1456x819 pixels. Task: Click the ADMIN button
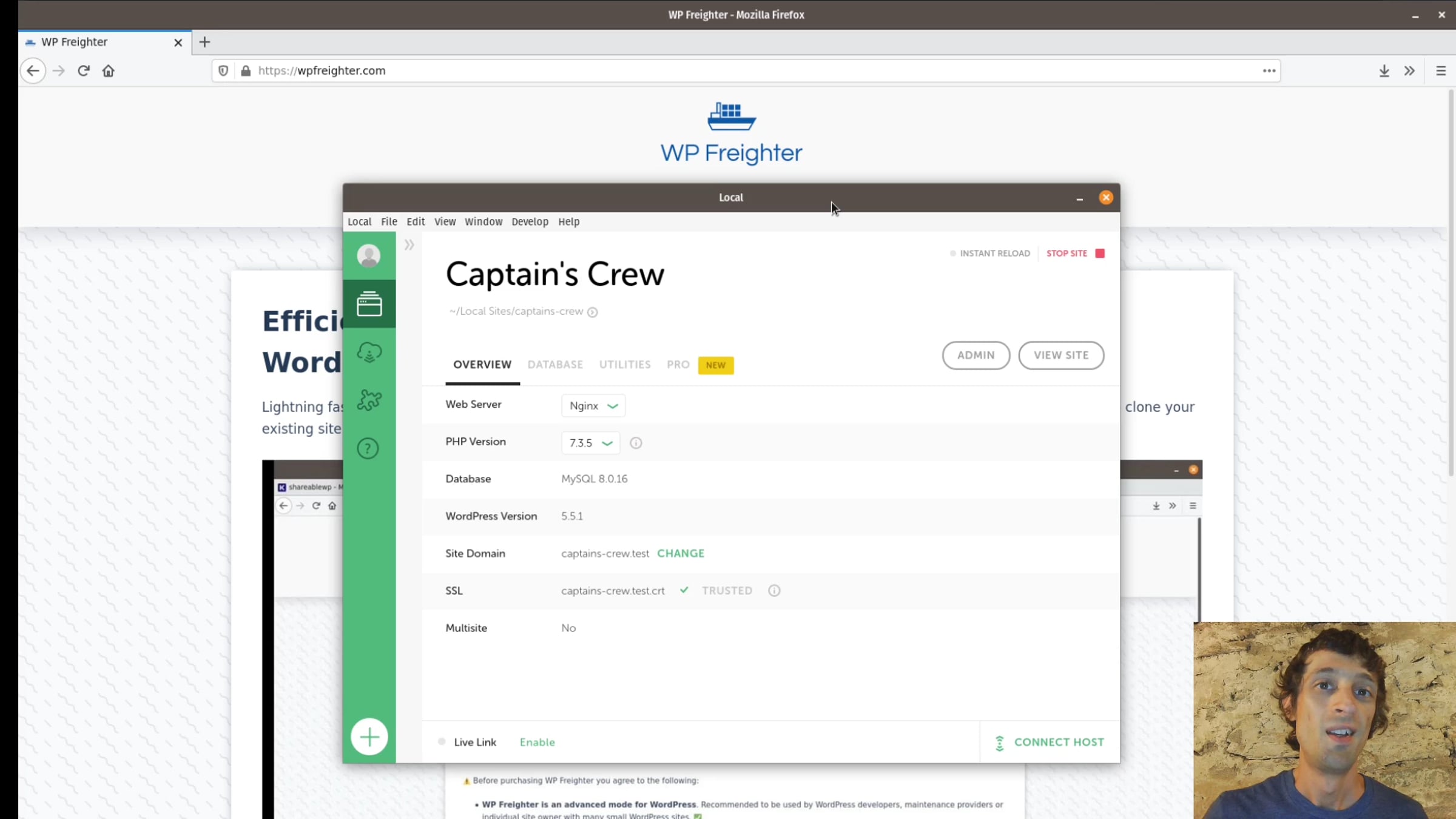pos(976,355)
